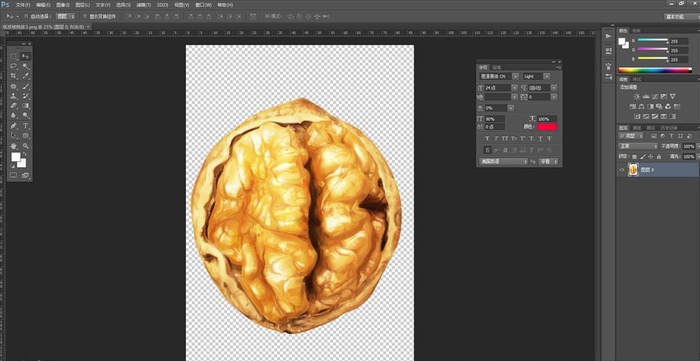The image size is (700, 361).
Task: Select the Crop tool
Action: click(x=13, y=76)
